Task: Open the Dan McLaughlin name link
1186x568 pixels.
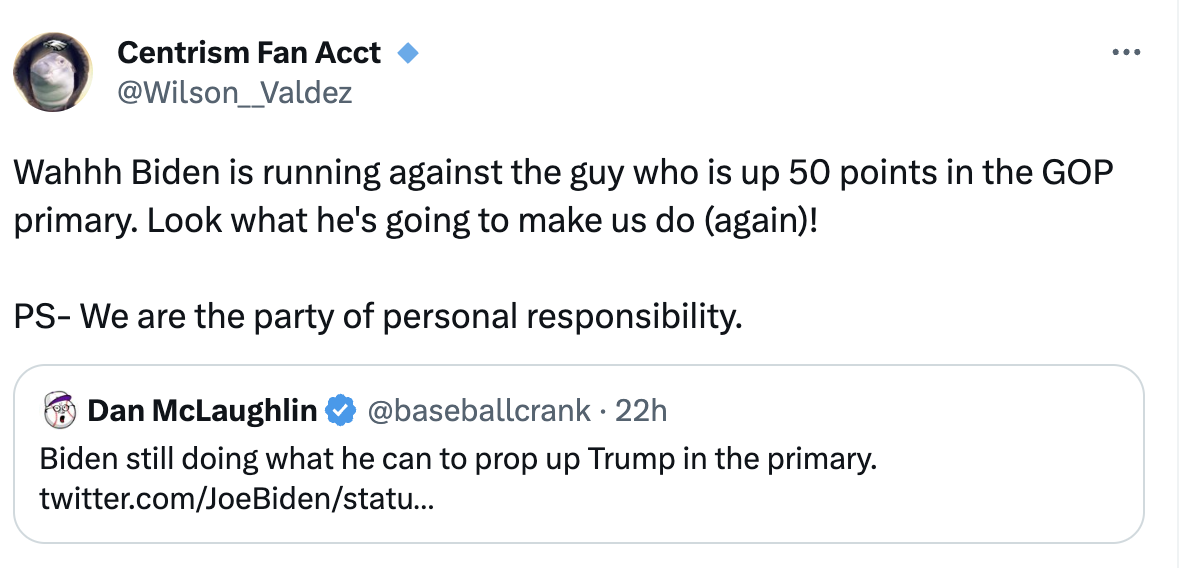Action: point(202,410)
